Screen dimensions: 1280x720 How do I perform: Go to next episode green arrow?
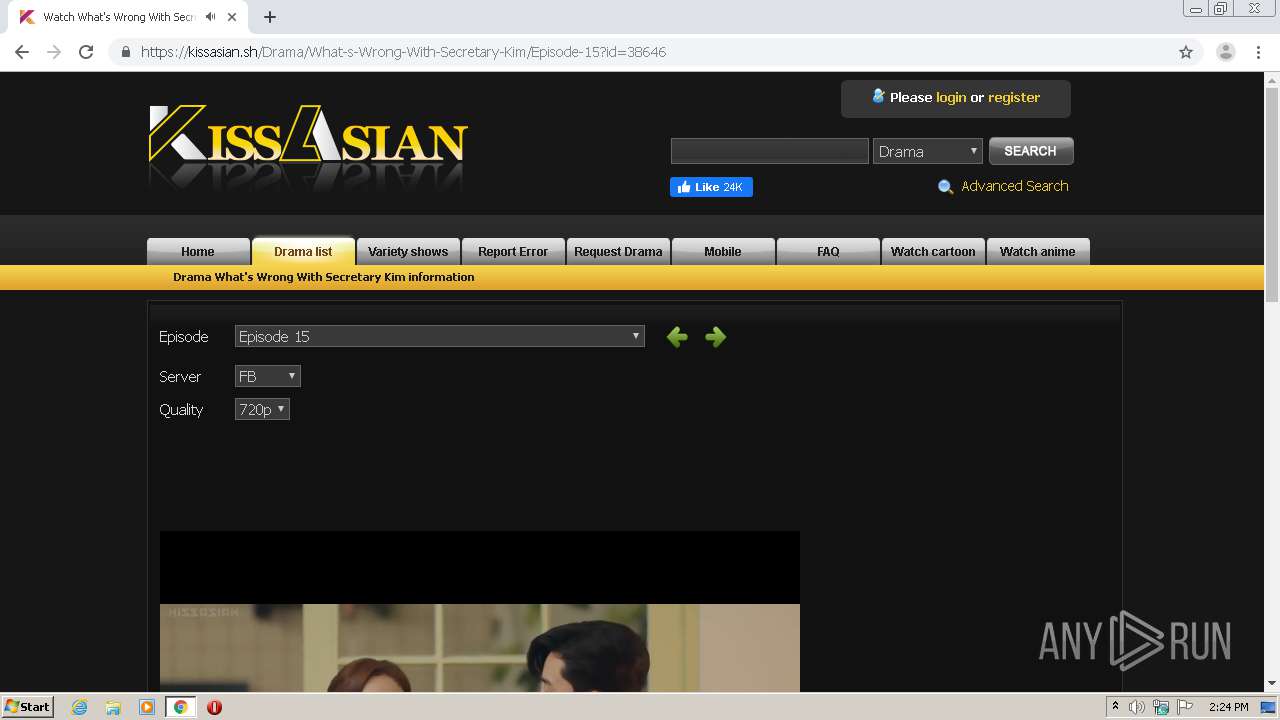(715, 337)
